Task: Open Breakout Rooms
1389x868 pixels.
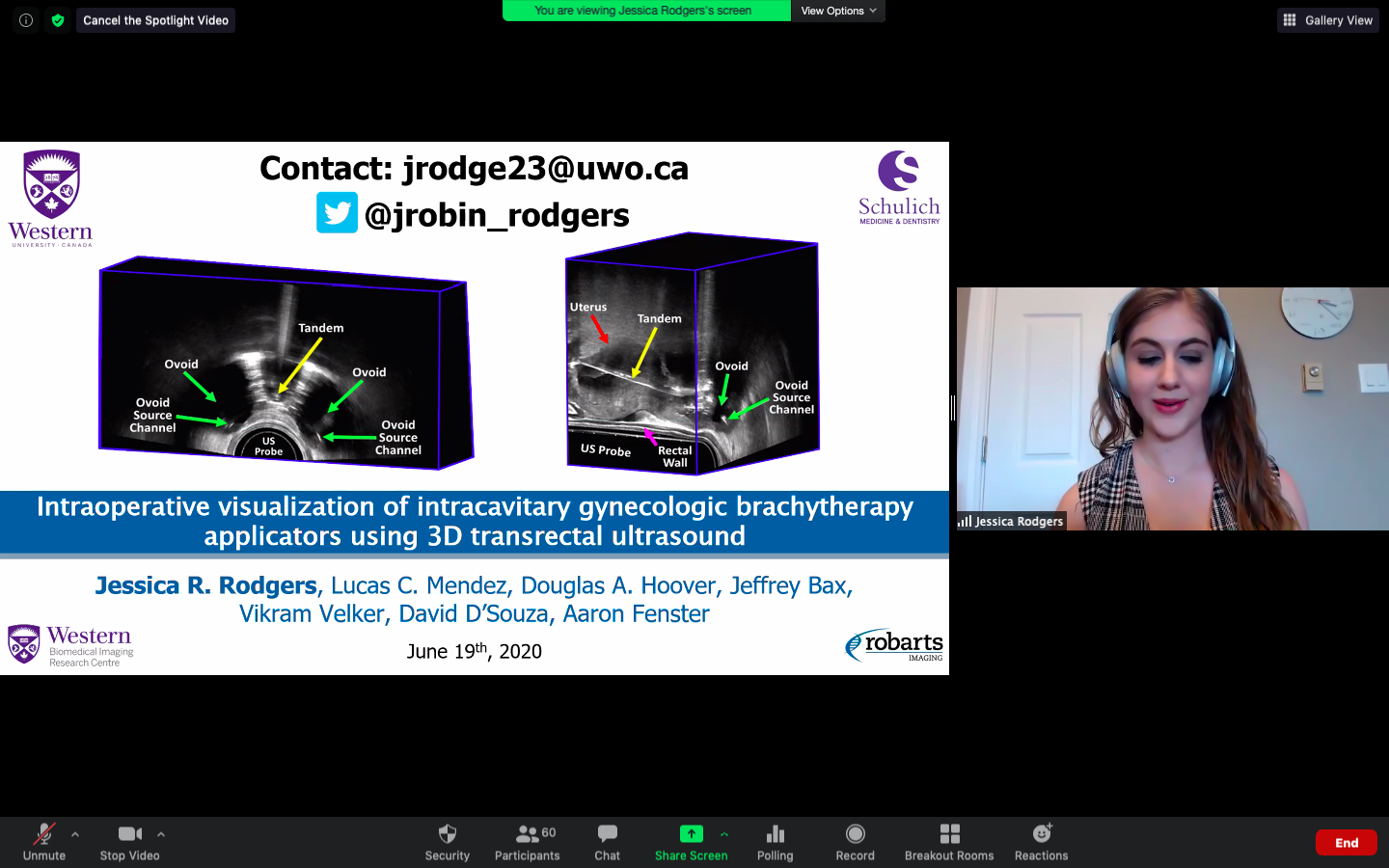Action: point(949,841)
